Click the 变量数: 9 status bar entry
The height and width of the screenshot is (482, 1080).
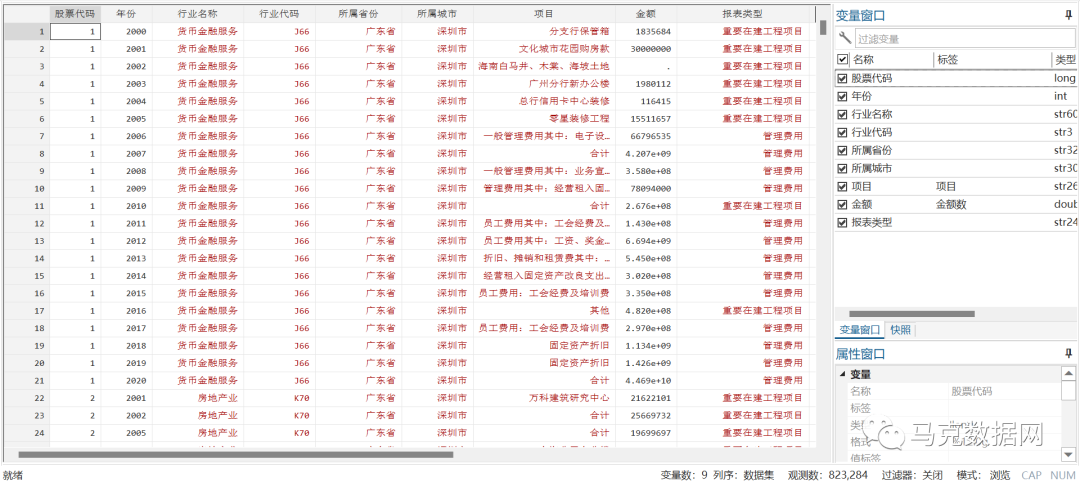(x=684, y=475)
